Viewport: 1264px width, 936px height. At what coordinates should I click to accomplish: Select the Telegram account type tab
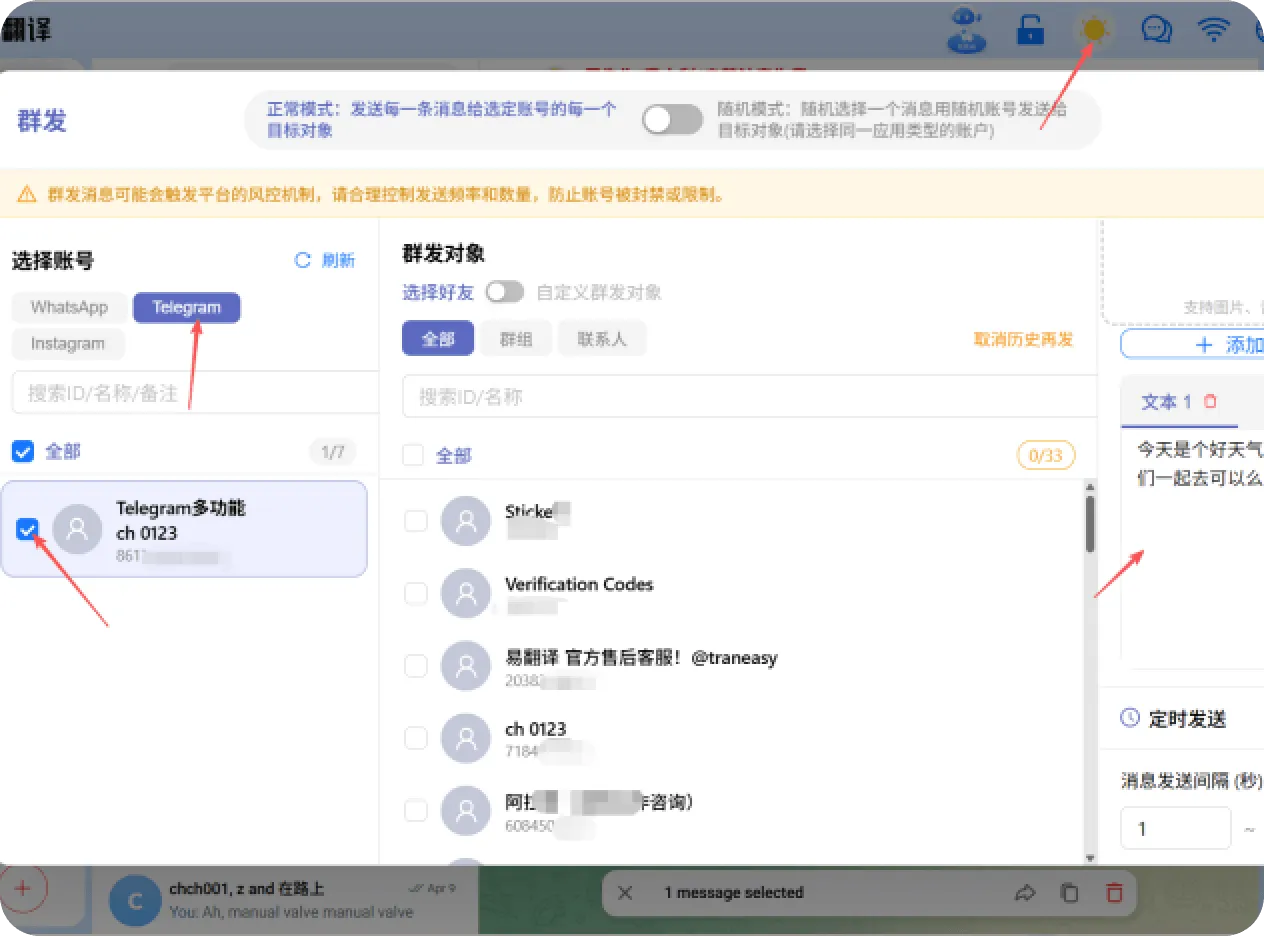(x=187, y=307)
